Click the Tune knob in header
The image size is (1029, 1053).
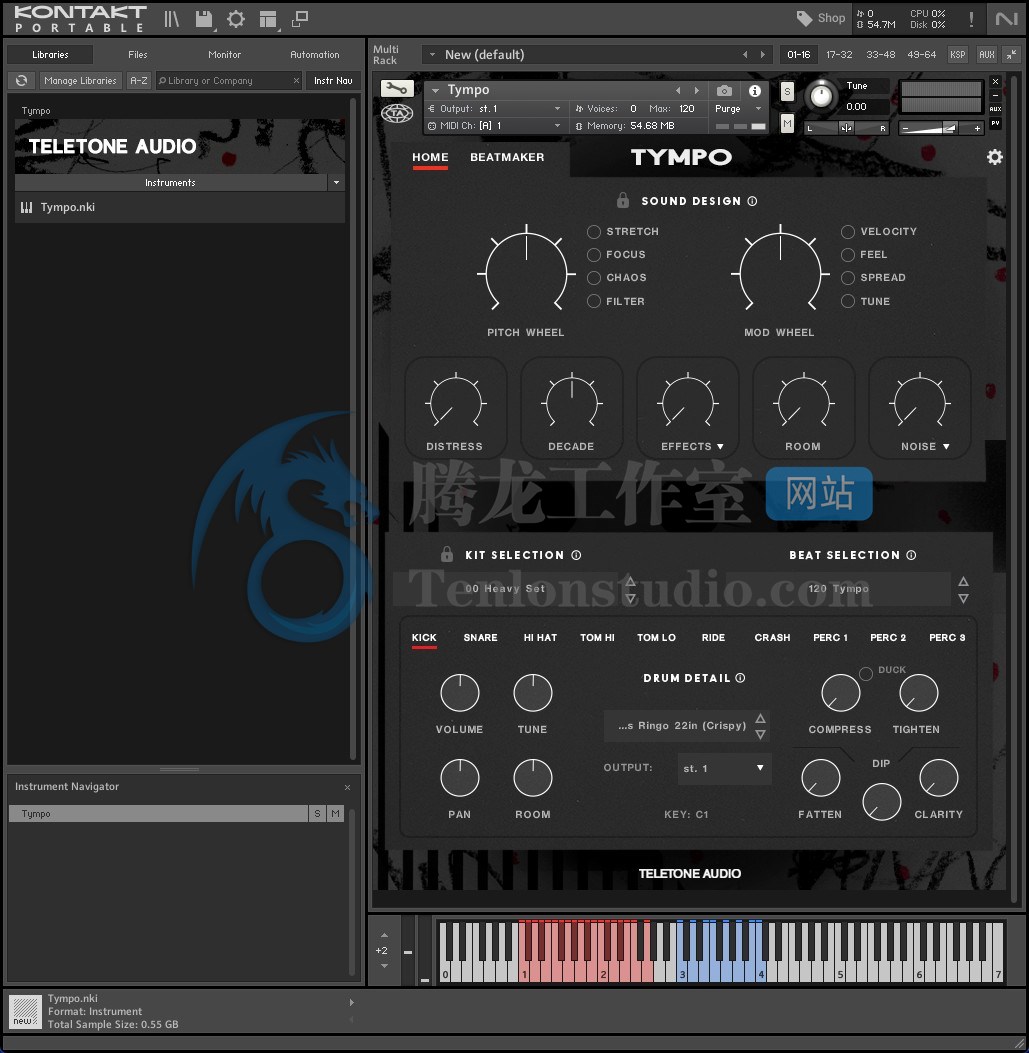(x=821, y=96)
